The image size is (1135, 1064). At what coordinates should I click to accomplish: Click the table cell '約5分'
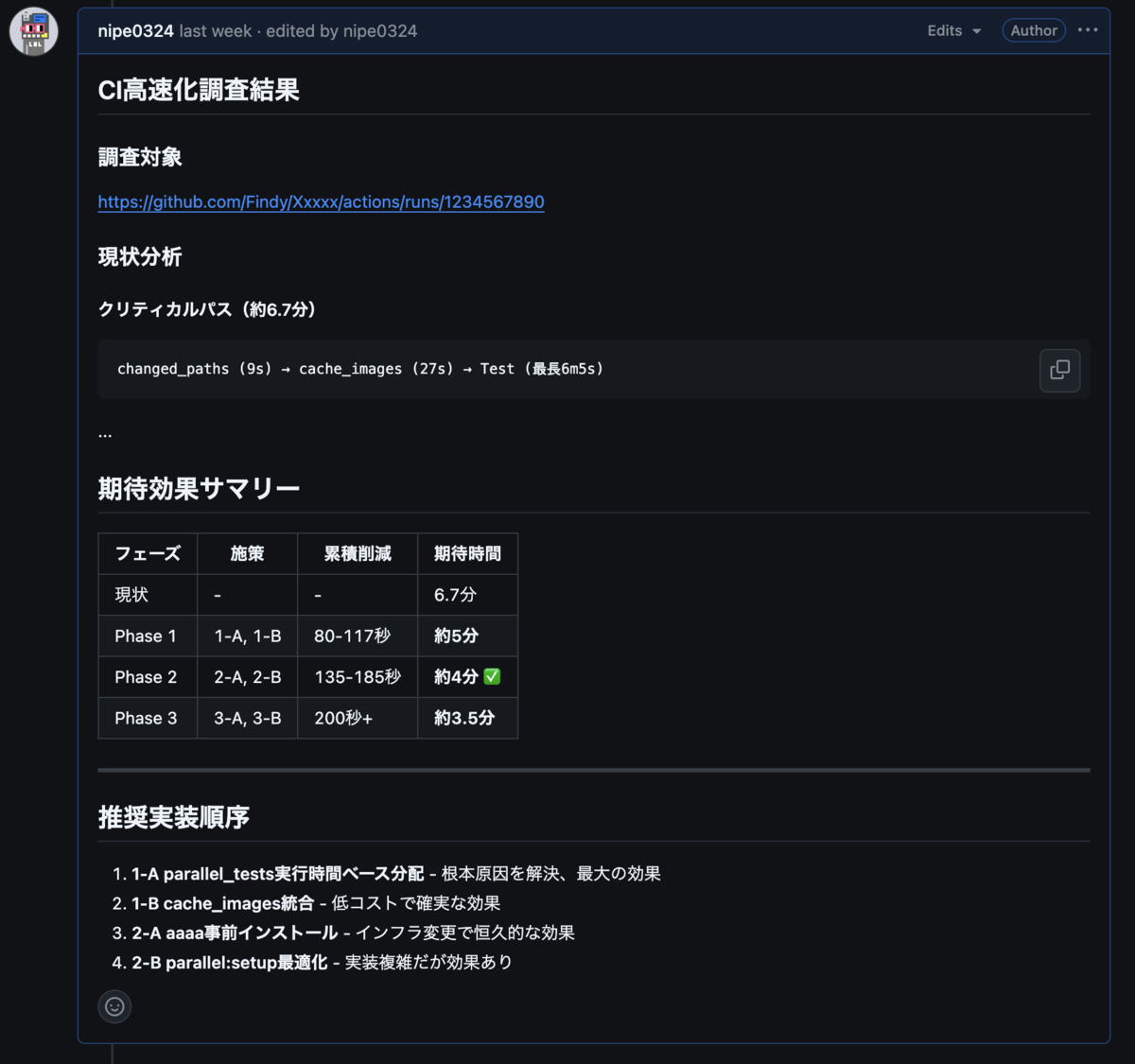467,637
